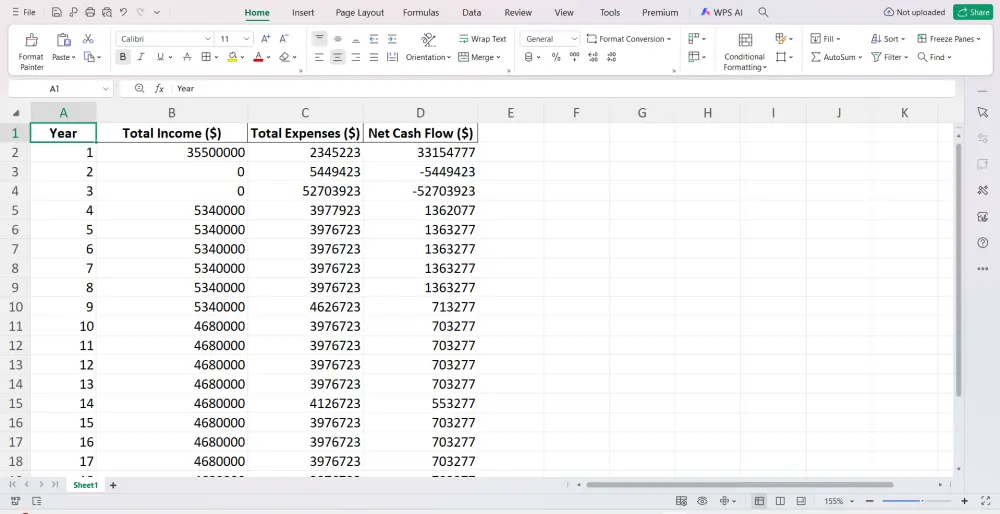Viewport: 1000px width, 514px height.
Task: Toggle middle vertical alignment
Action: (x=338, y=39)
